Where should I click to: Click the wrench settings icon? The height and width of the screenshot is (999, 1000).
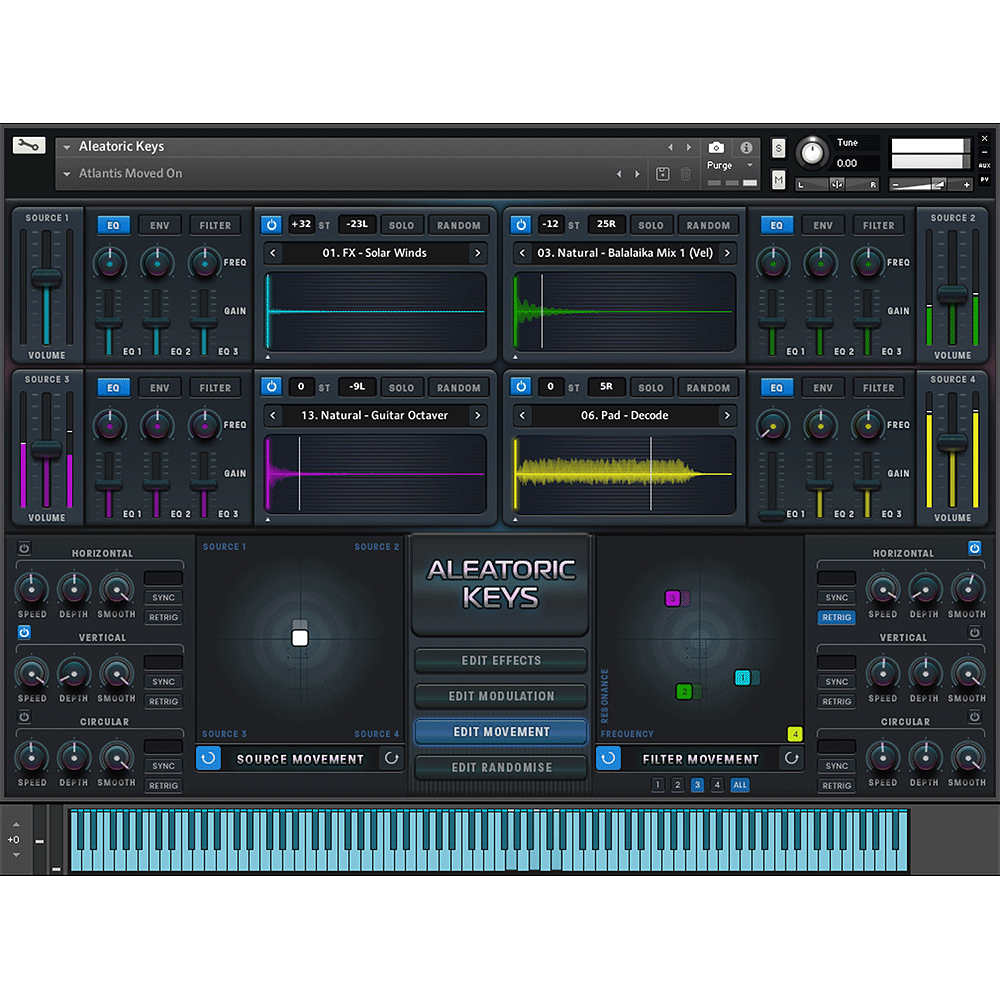29,145
